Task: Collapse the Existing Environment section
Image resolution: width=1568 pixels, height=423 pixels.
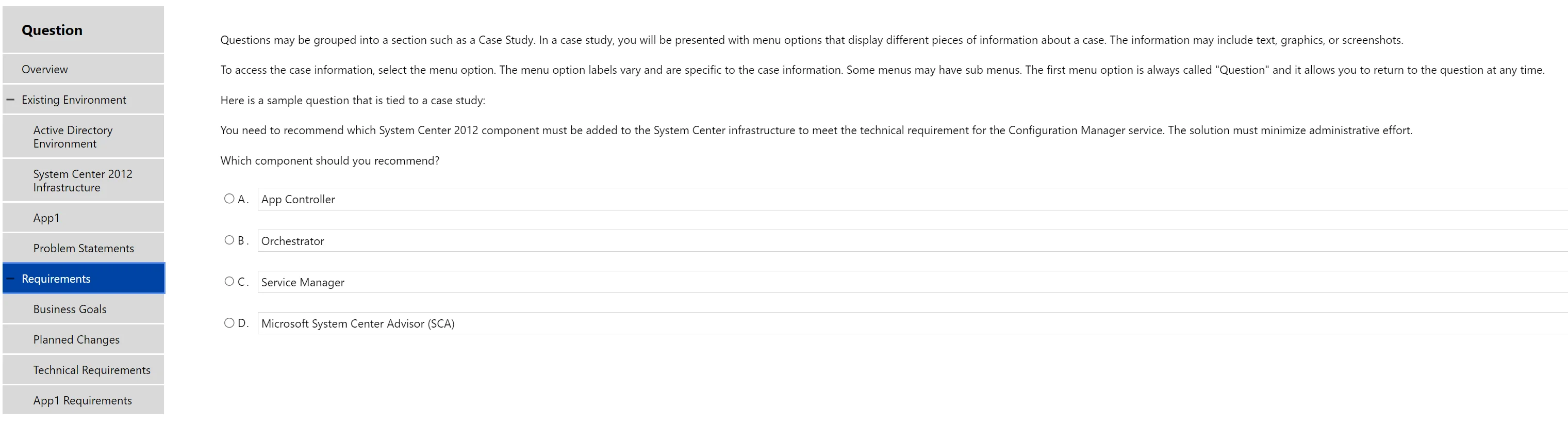Action: [10, 99]
